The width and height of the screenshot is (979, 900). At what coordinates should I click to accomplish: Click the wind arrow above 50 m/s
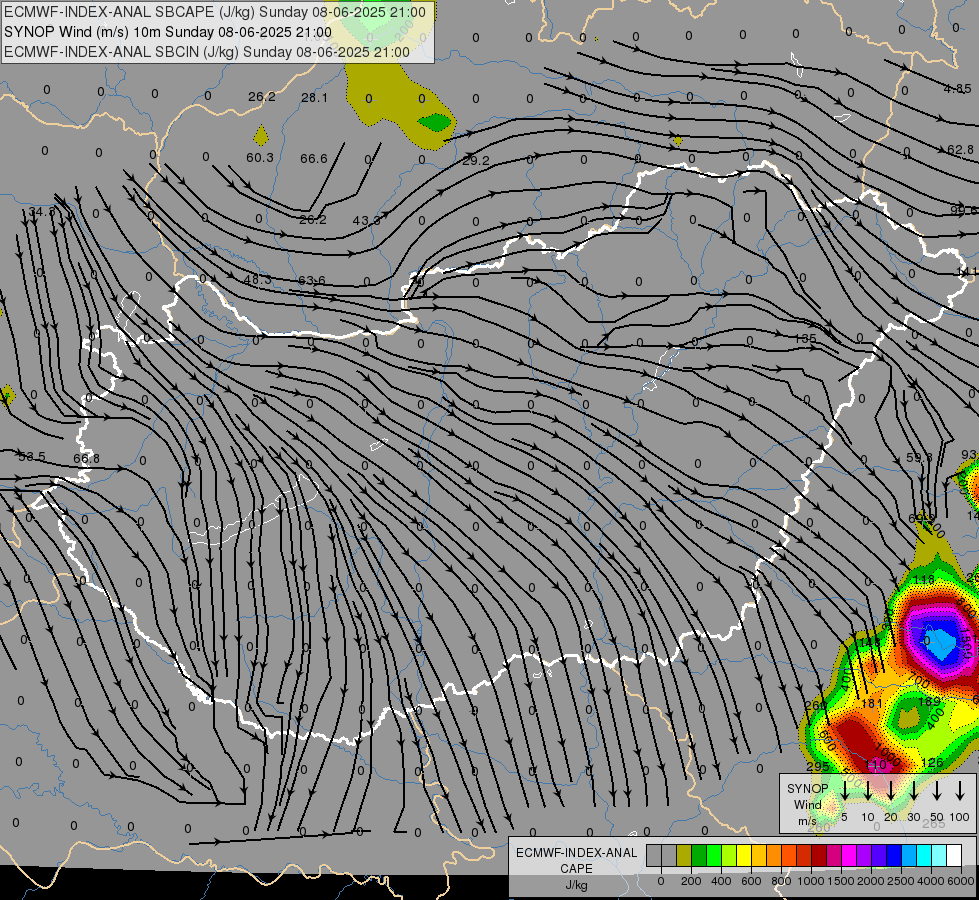[937, 791]
